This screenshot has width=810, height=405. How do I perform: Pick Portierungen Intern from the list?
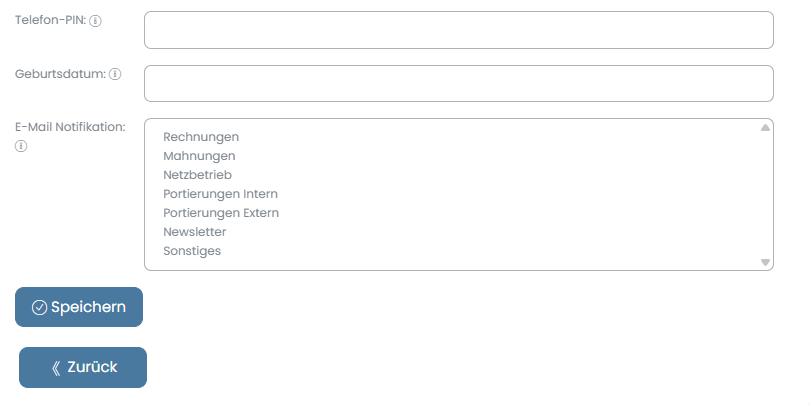coord(221,194)
